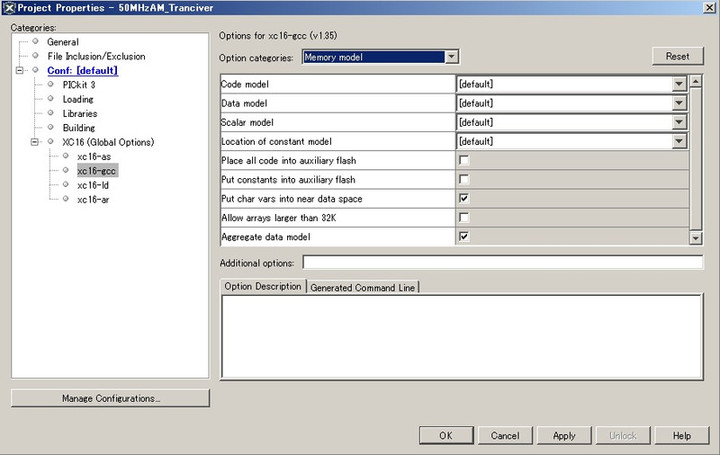This screenshot has height=455, width=720.
Task: Click the MPLAB X title bar icon
Action: [9, 7]
